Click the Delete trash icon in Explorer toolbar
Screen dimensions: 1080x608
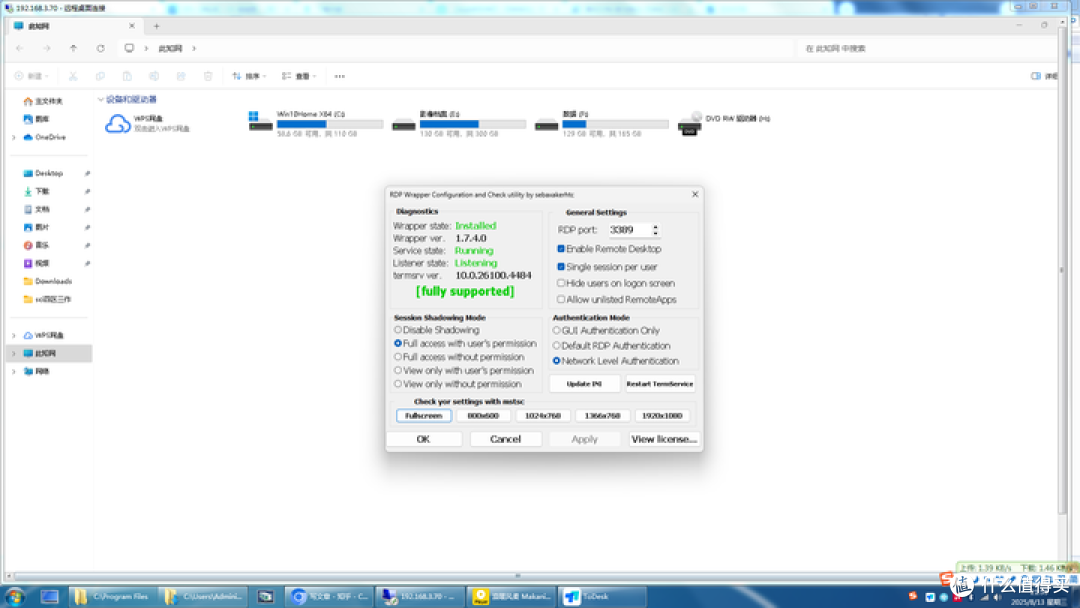point(207,76)
